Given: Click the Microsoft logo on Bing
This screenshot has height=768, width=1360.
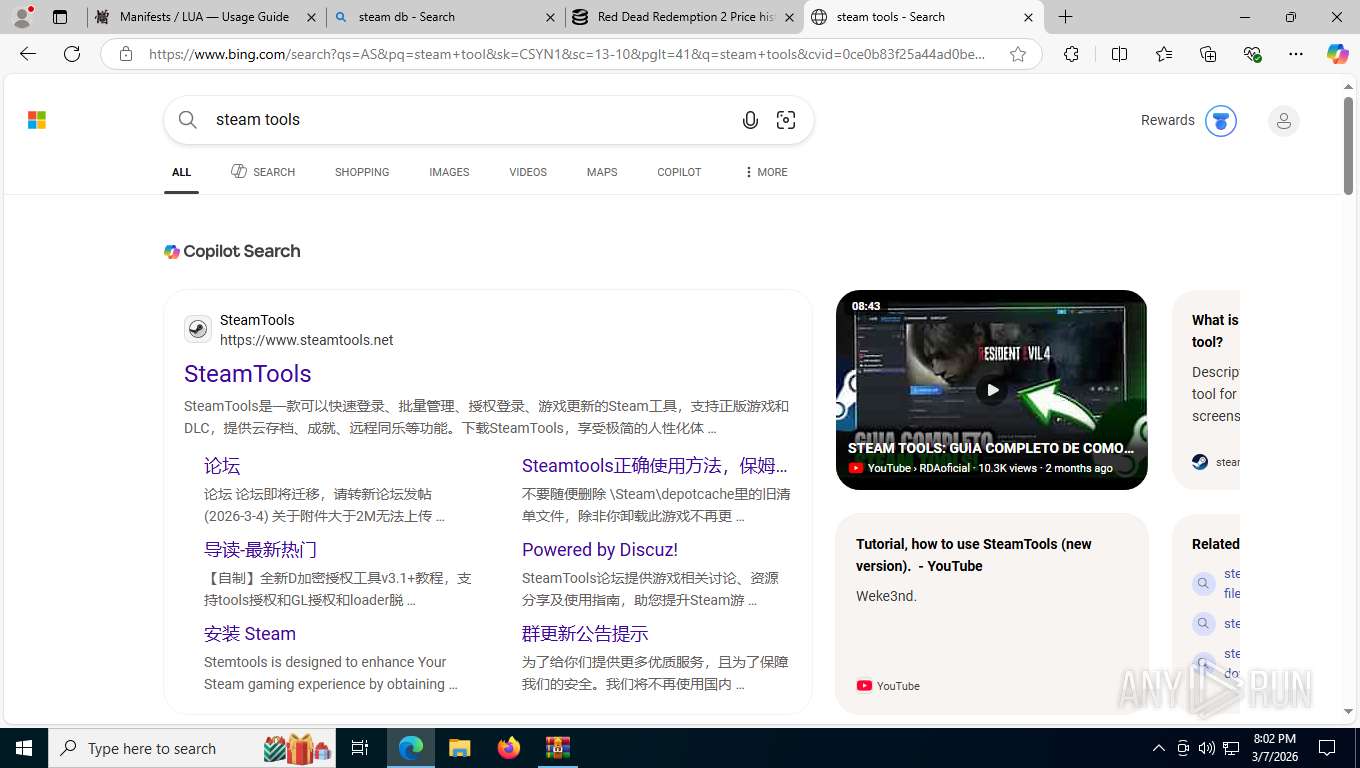Looking at the screenshot, I should (x=37, y=120).
